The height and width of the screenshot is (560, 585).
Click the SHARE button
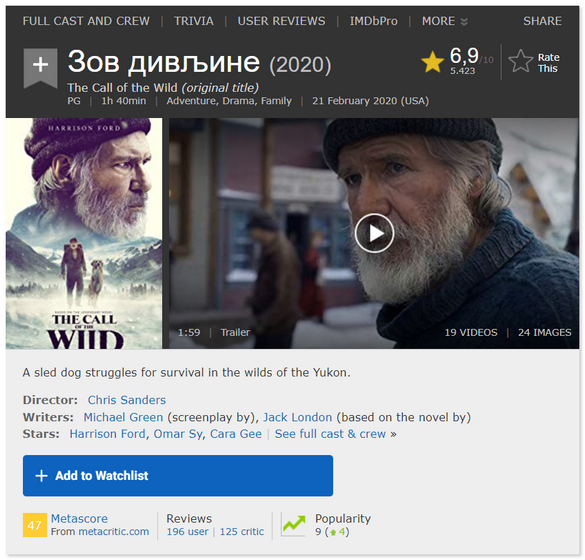point(542,21)
